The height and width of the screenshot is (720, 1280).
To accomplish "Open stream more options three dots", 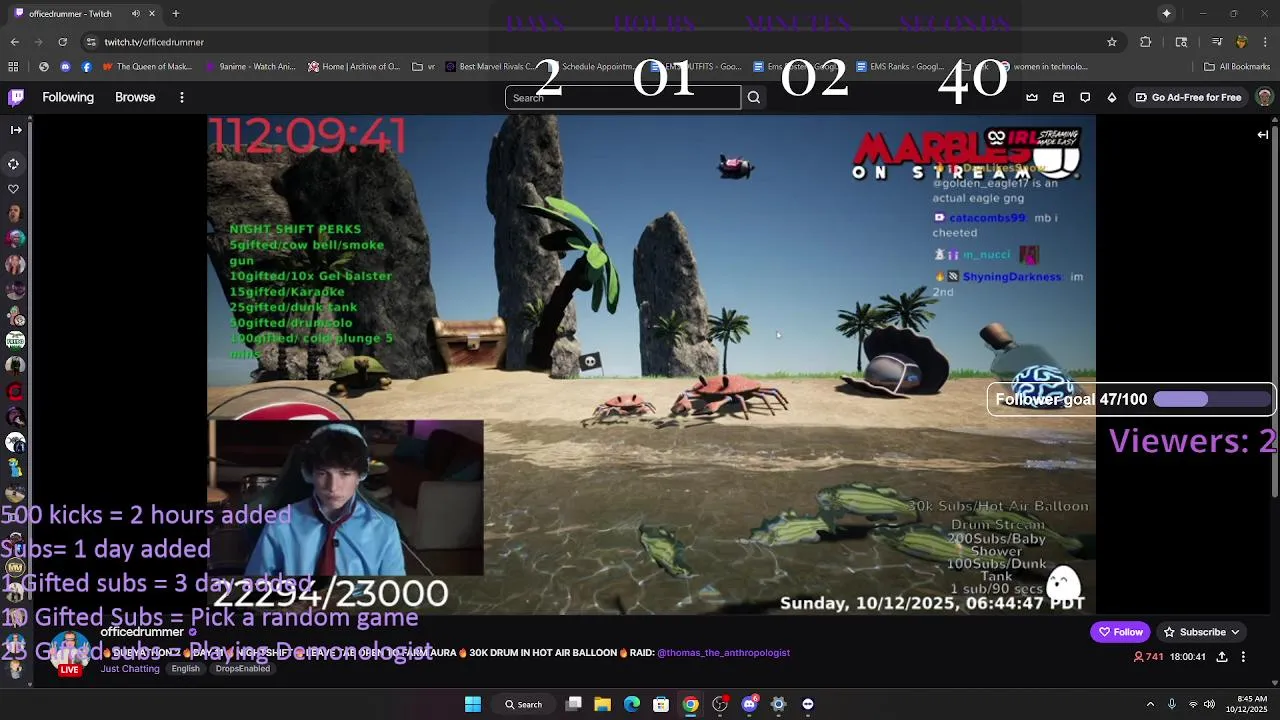I will 1243,657.
